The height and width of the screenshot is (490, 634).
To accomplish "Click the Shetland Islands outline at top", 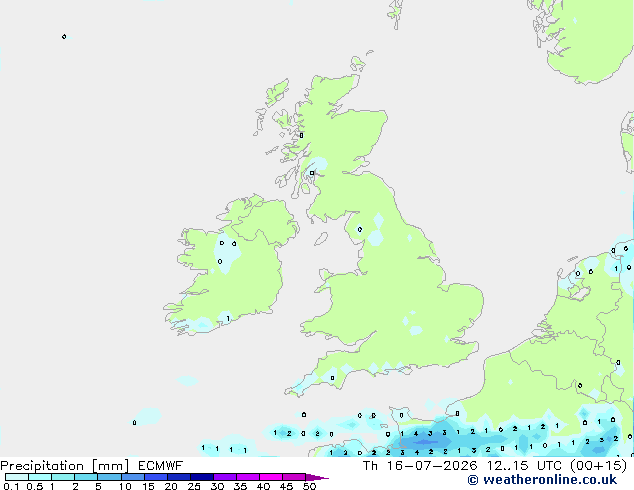I will coord(395,14).
